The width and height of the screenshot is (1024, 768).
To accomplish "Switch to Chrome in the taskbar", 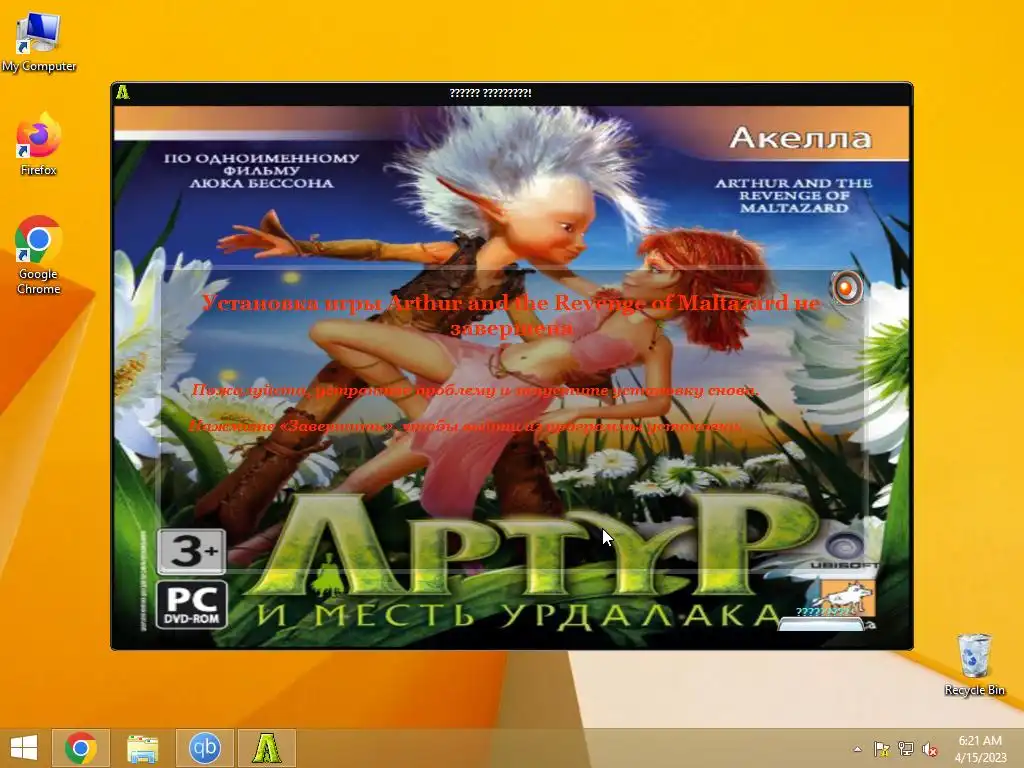I will point(81,748).
